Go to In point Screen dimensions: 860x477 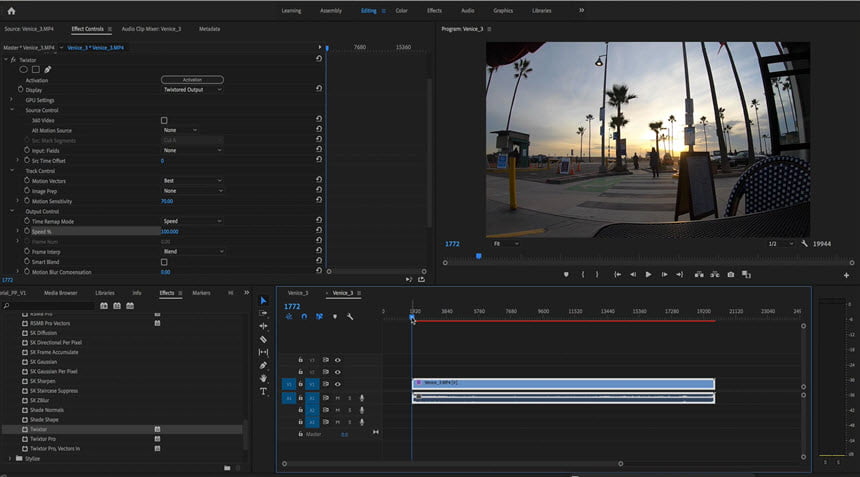(x=617, y=275)
